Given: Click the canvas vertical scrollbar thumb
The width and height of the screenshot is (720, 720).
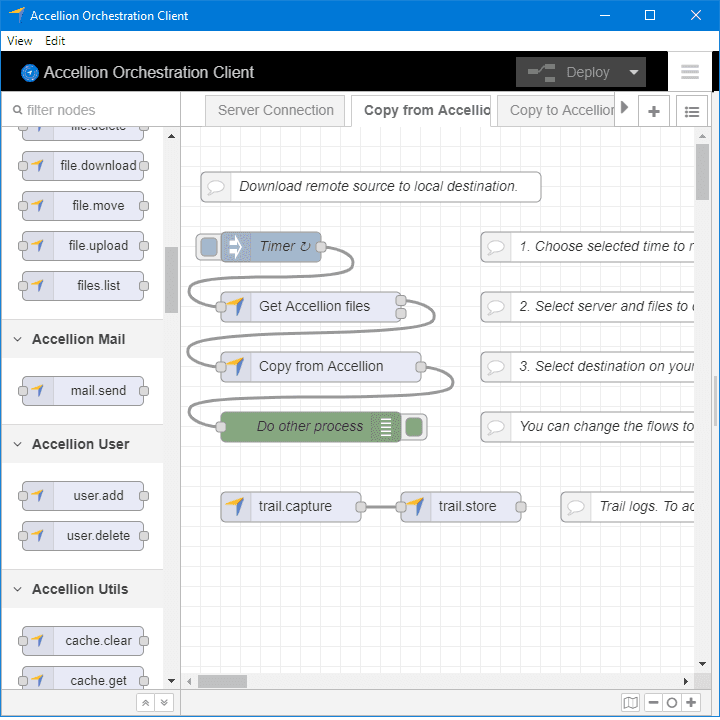Looking at the screenshot, I should [702, 172].
